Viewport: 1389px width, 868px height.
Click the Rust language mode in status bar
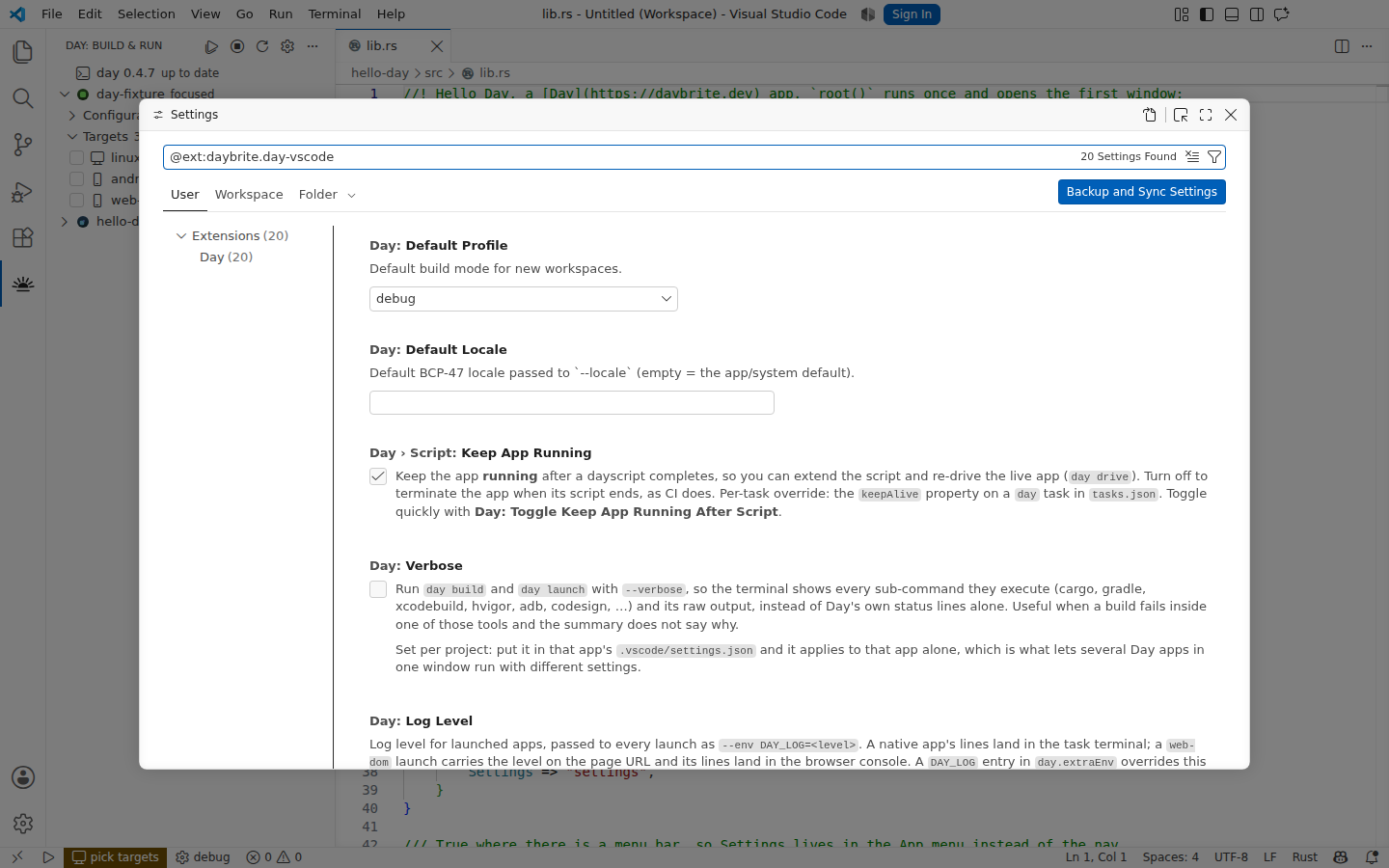click(1305, 857)
